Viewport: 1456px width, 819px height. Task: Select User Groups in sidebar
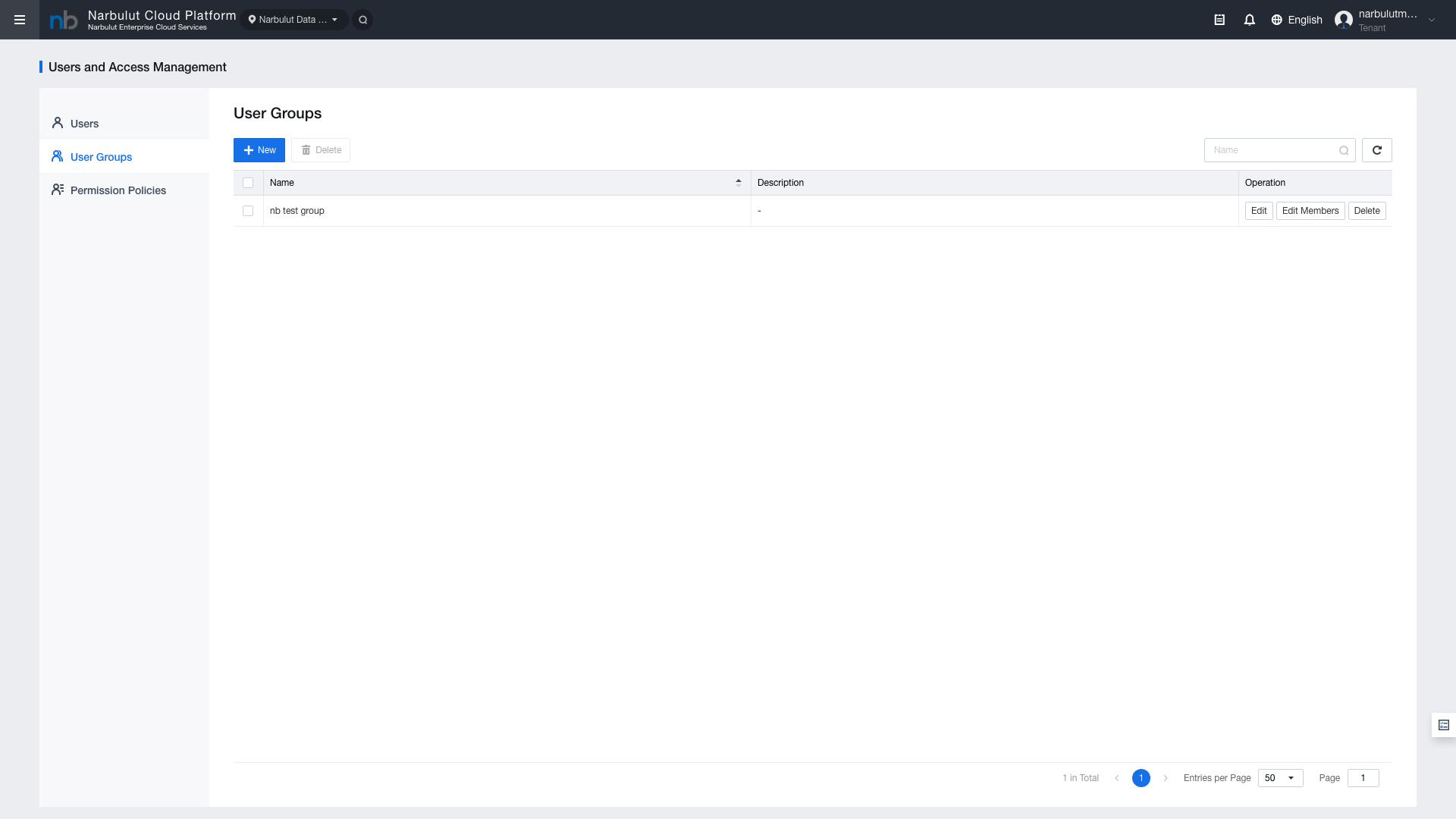[x=124, y=157]
